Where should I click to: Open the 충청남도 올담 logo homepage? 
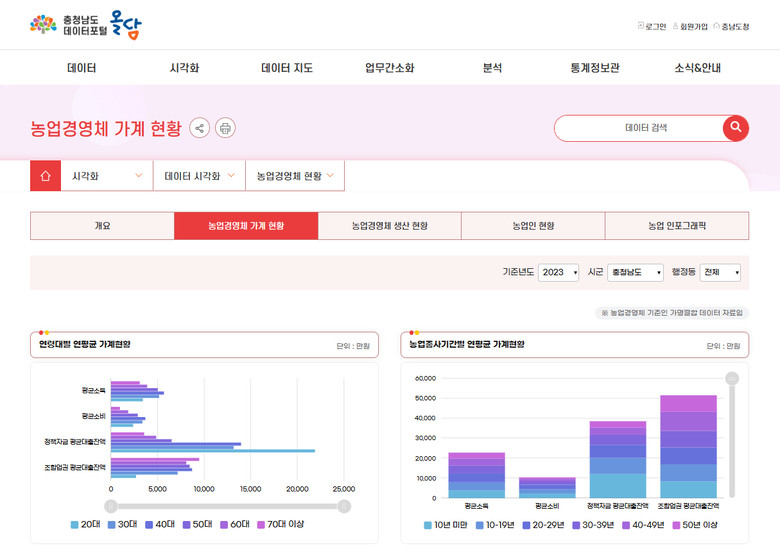pyautogui.click(x=85, y=25)
